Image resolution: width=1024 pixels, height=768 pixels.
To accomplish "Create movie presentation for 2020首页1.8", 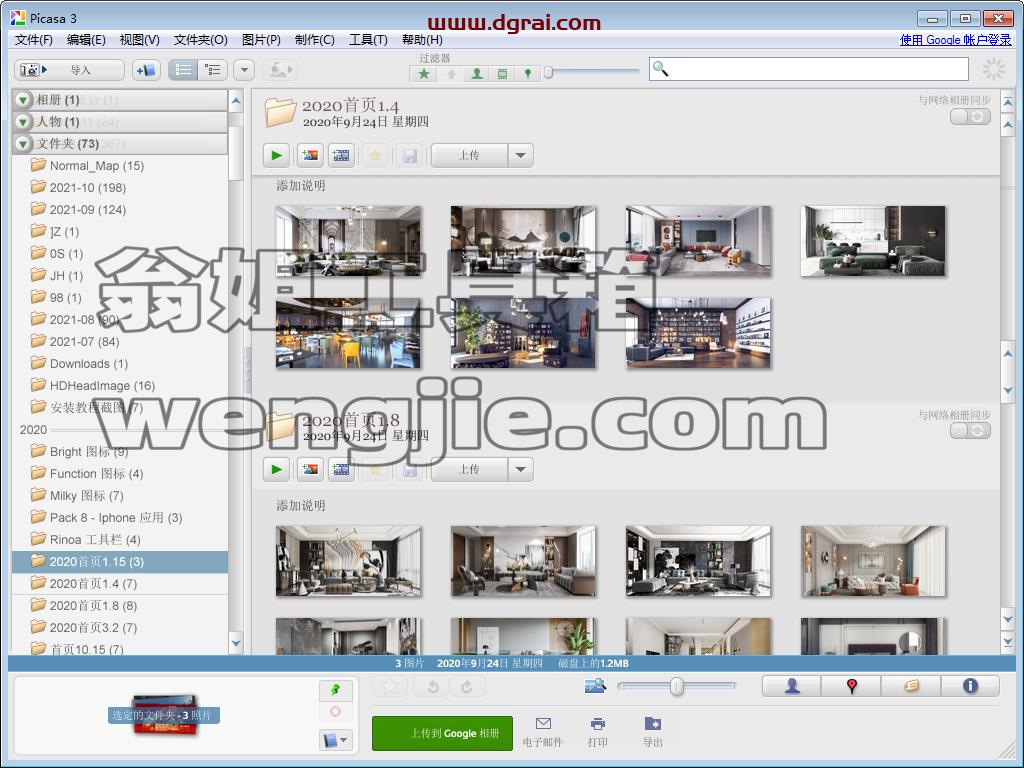I will point(341,469).
